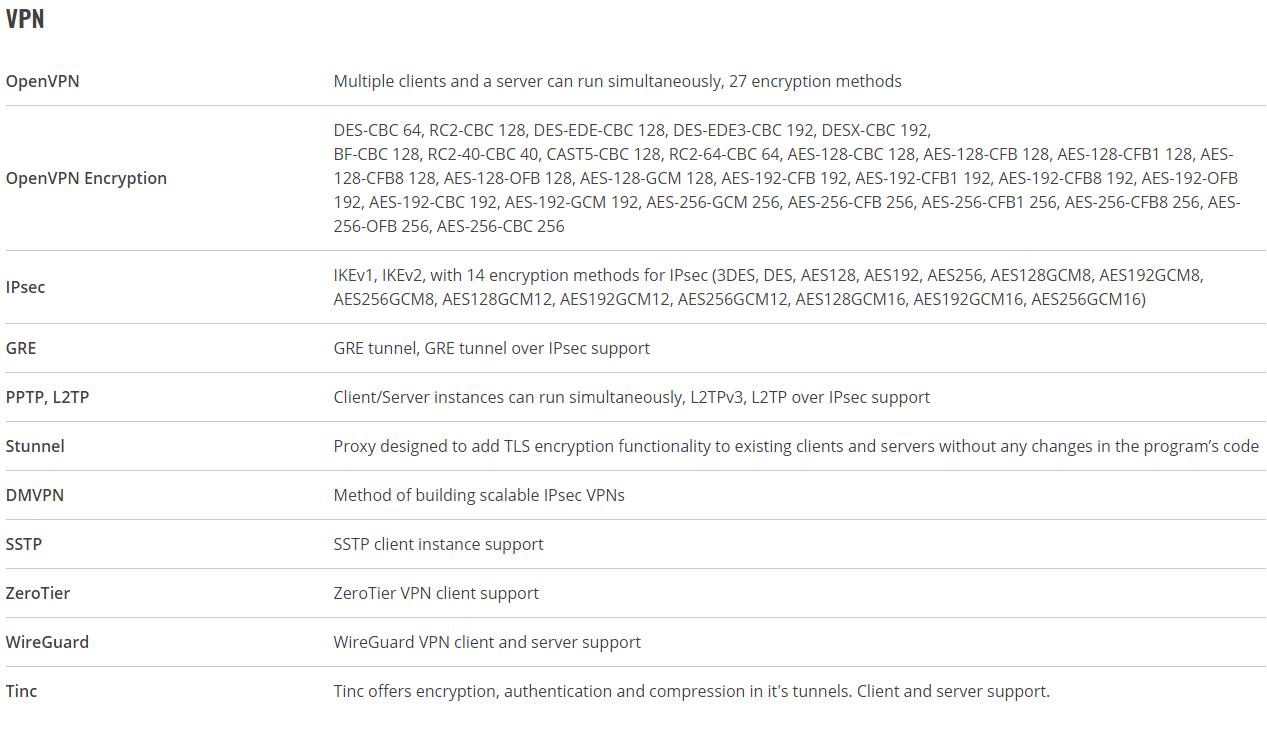Click 'GRE tunnel over IPsec support' text
The image size is (1267, 732).
point(537,348)
